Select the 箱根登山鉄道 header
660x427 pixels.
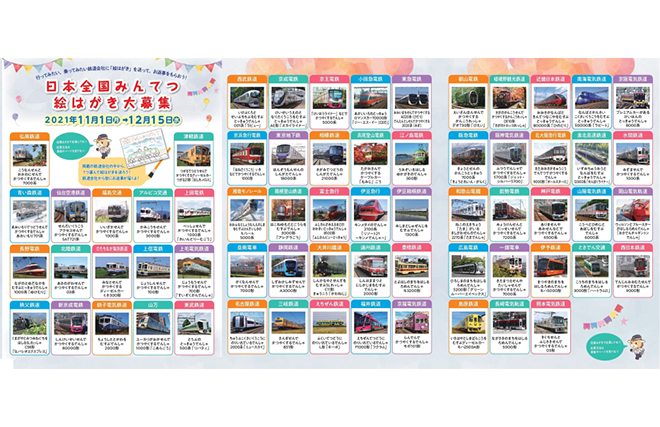[288, 191]
